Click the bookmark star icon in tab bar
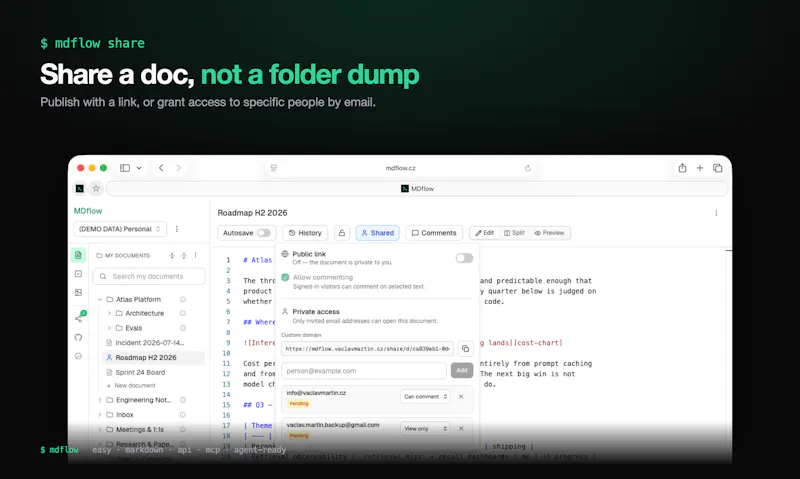800x479 pixels. pyautogui.click(x=96, y=189)
